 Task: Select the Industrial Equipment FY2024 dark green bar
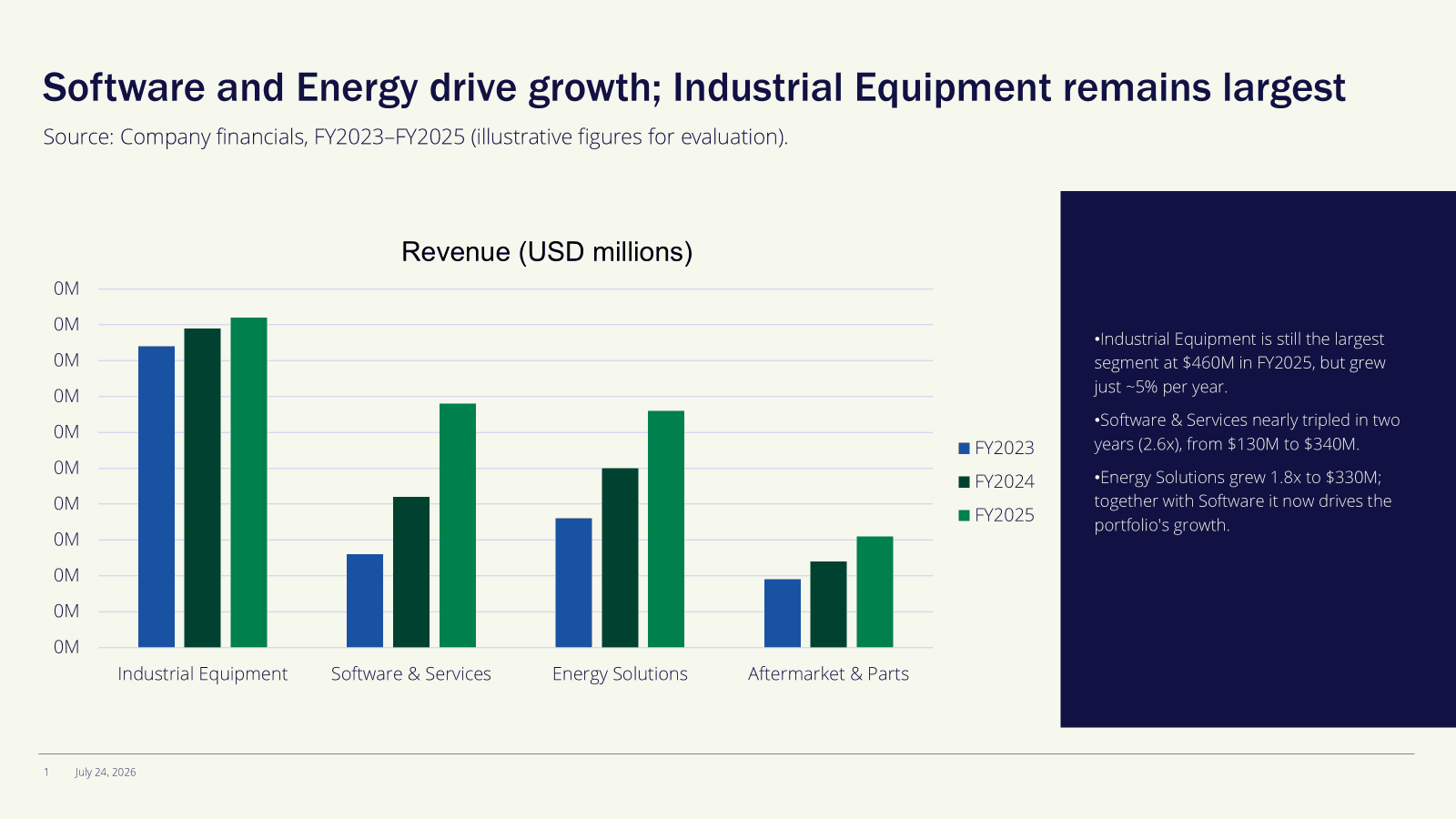tap(202, 488)
